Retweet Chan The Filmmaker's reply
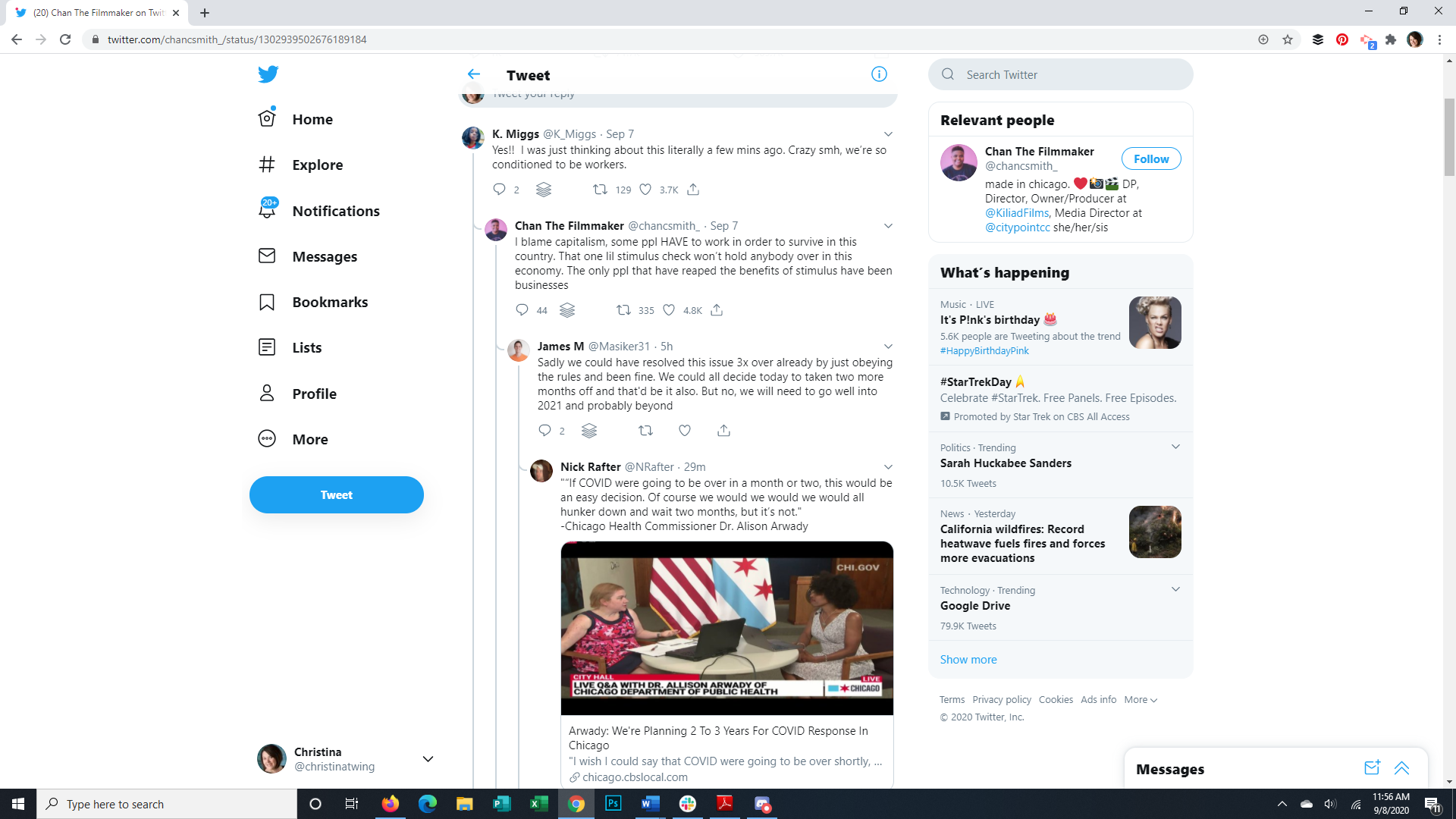1456x819 pixels. [623, 310]
